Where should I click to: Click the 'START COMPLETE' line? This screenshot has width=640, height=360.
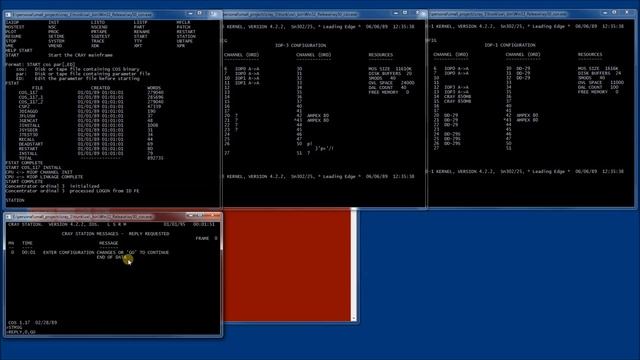tap(24, 182)
